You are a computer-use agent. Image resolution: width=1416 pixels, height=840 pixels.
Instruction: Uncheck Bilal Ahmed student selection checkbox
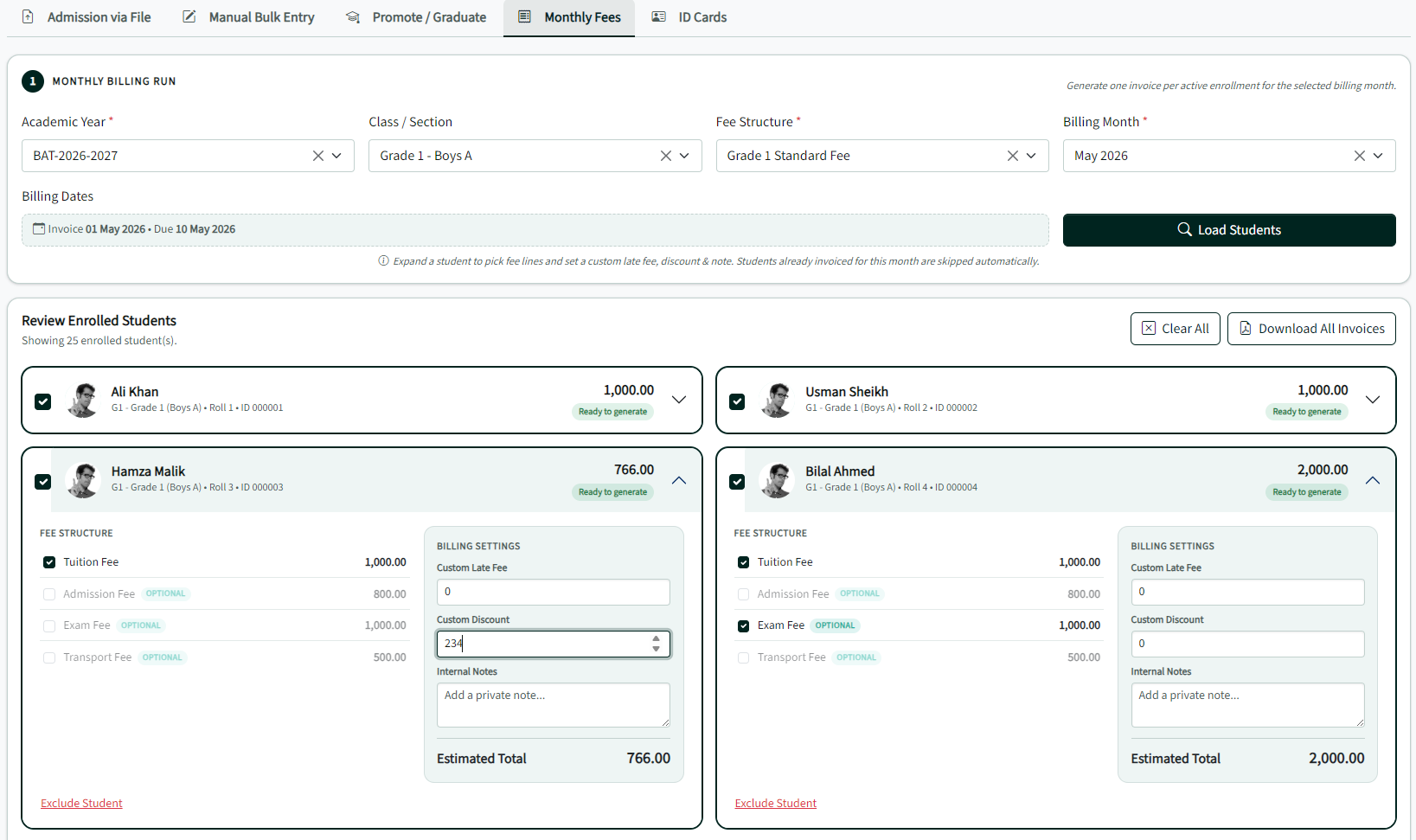[x=737, y=482]
